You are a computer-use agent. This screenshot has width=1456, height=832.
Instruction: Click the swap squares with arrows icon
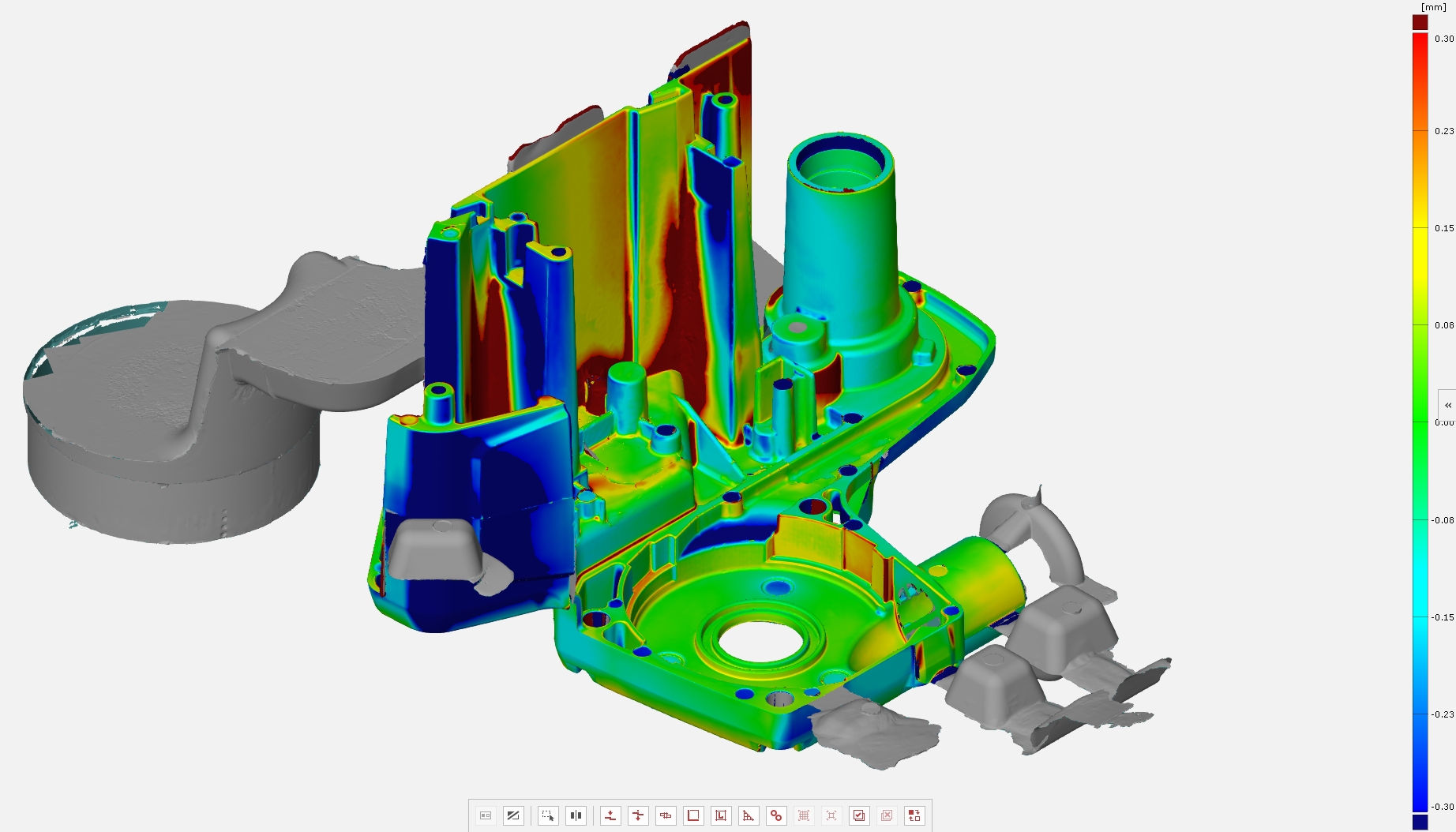tap(914, 815)
